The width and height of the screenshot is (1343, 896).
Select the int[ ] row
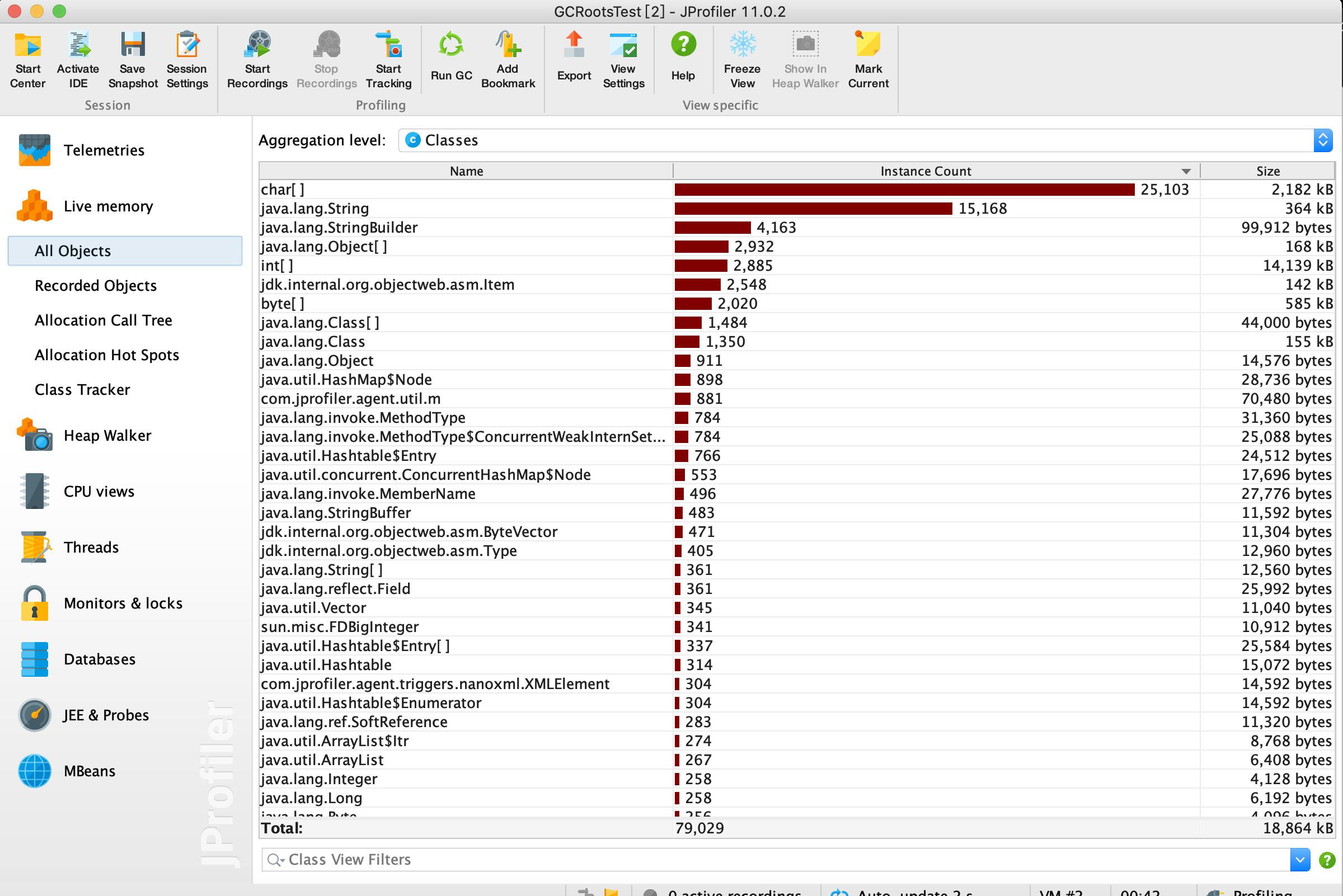point(797,266)
